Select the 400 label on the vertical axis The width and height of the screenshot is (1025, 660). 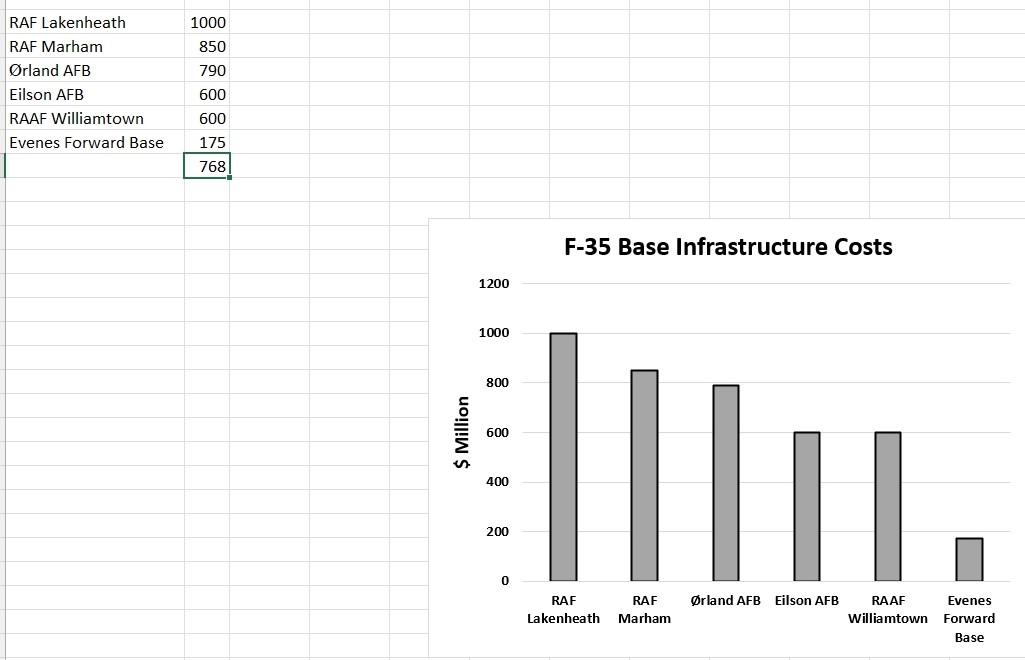tap(497, 482)
